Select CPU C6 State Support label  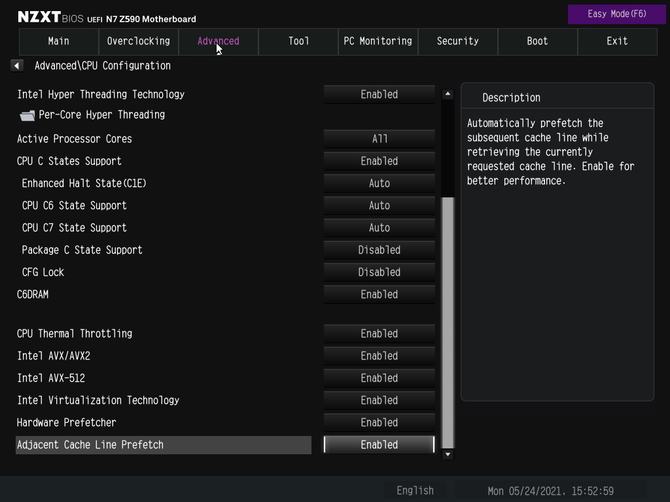pos(74,205)
